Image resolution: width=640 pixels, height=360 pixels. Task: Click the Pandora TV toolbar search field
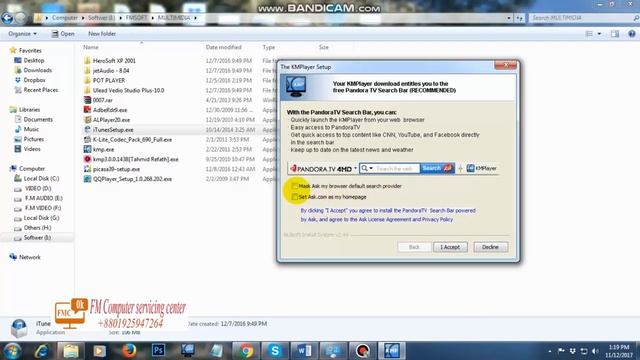point(394,169)
